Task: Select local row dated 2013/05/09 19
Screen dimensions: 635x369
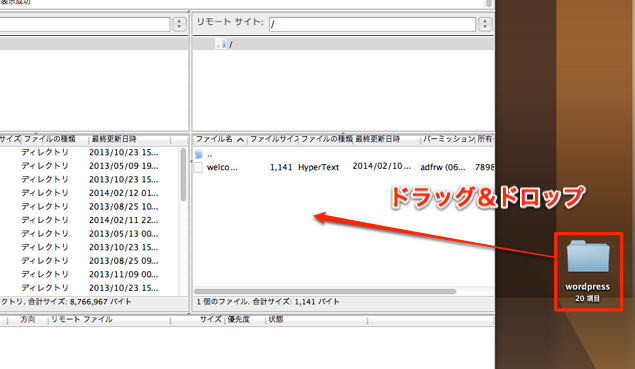Action: (x=89, y=166)
